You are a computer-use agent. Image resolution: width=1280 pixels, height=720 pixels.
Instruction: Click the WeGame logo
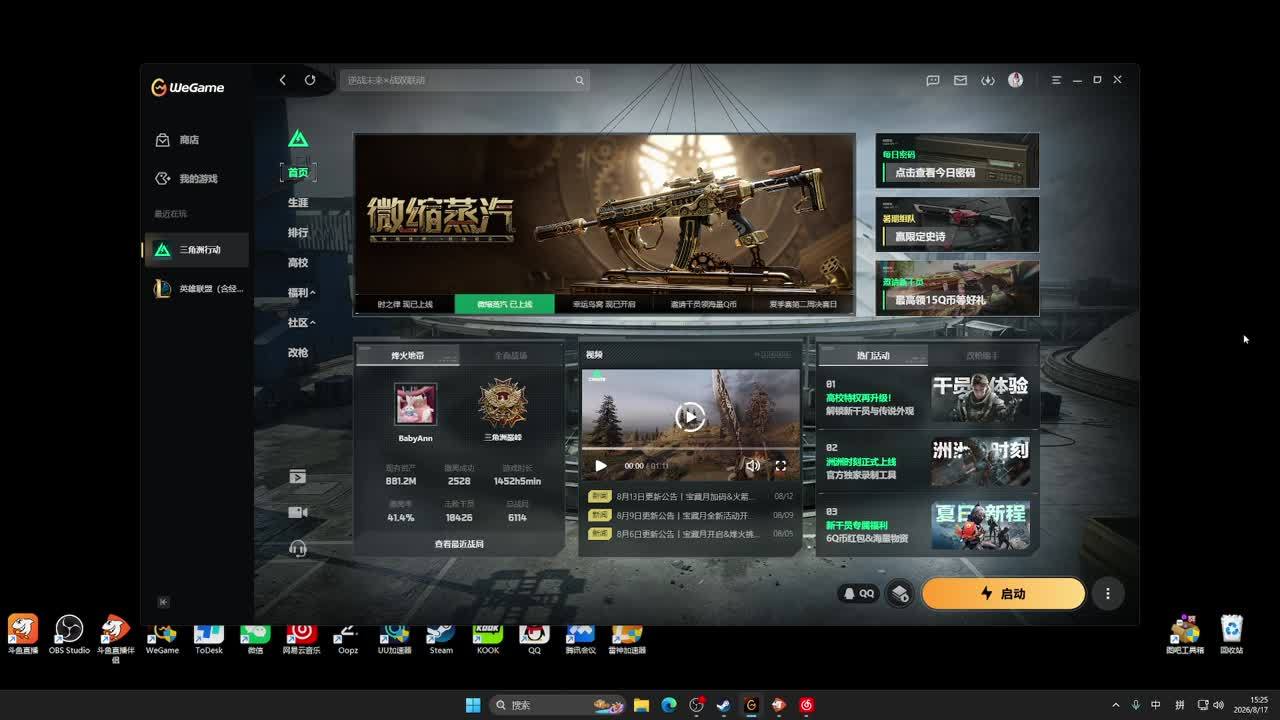click(x=188, y=87)
